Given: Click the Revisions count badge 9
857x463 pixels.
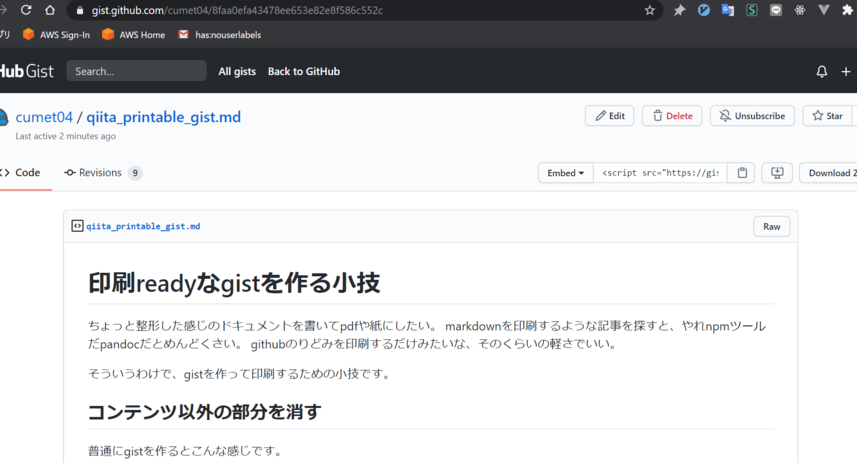Looking at the screenshot, I should tap(135, 173).
